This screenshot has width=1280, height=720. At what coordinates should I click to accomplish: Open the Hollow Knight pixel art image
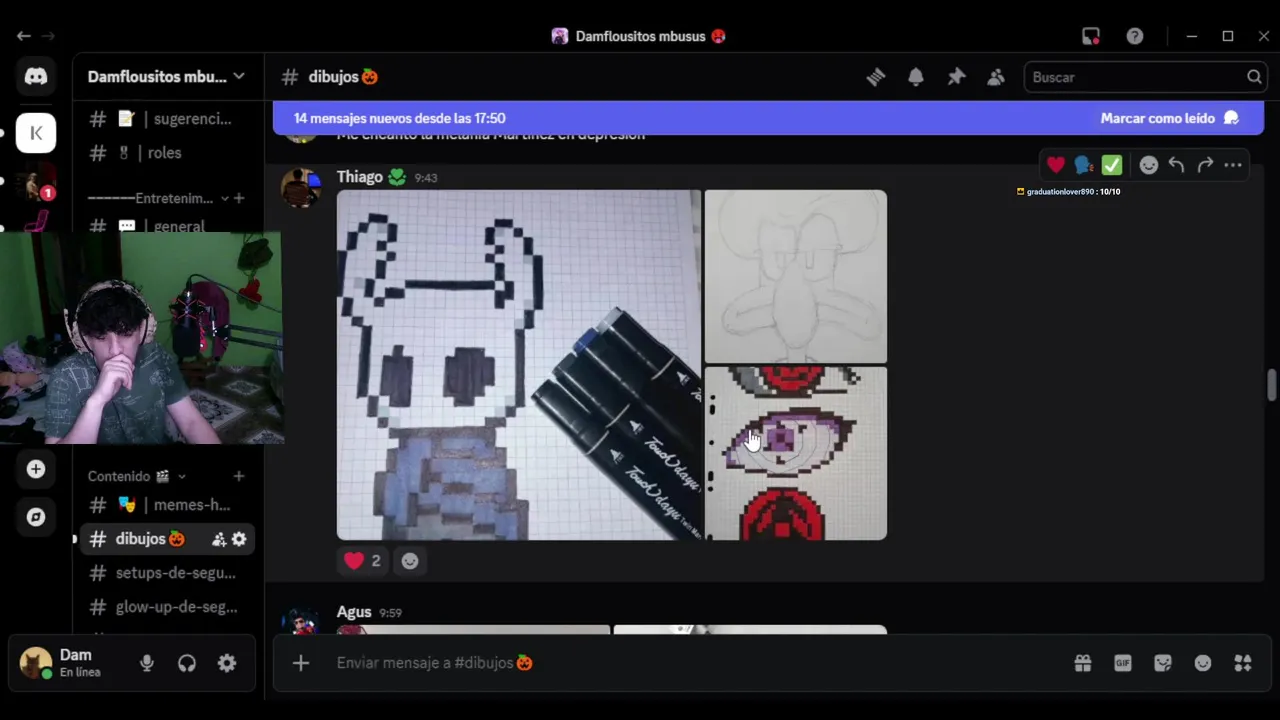click(519, 365)
